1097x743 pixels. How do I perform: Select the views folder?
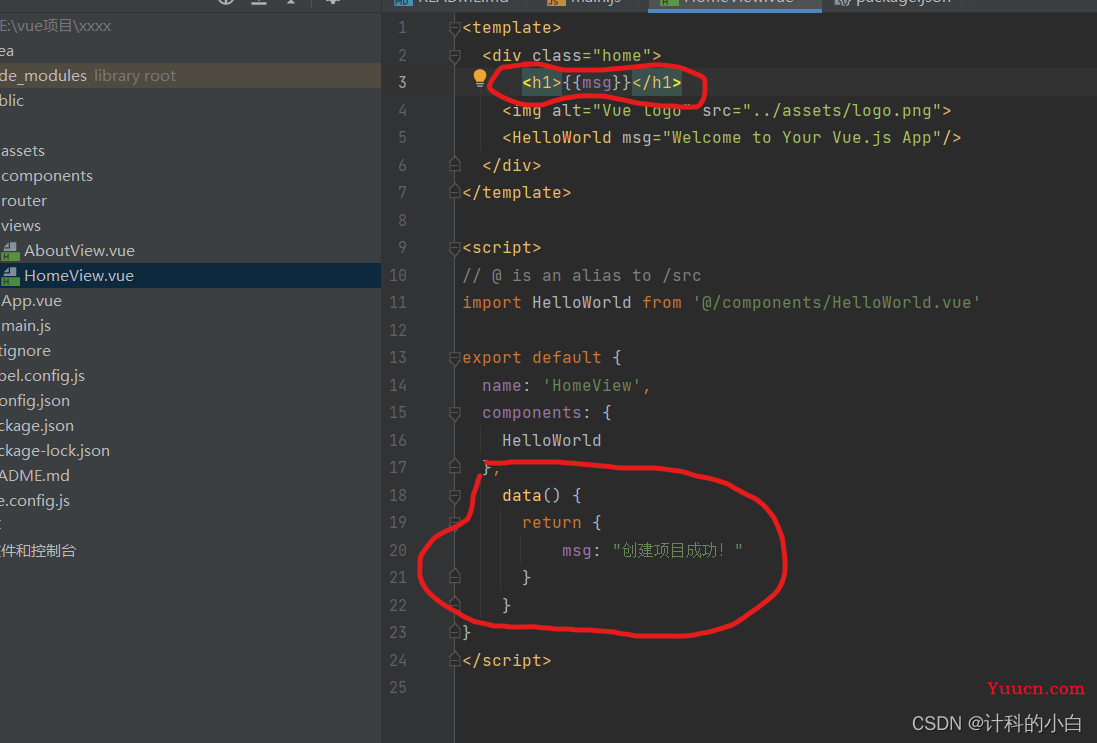pyautogui.click(x=20, y=226)
